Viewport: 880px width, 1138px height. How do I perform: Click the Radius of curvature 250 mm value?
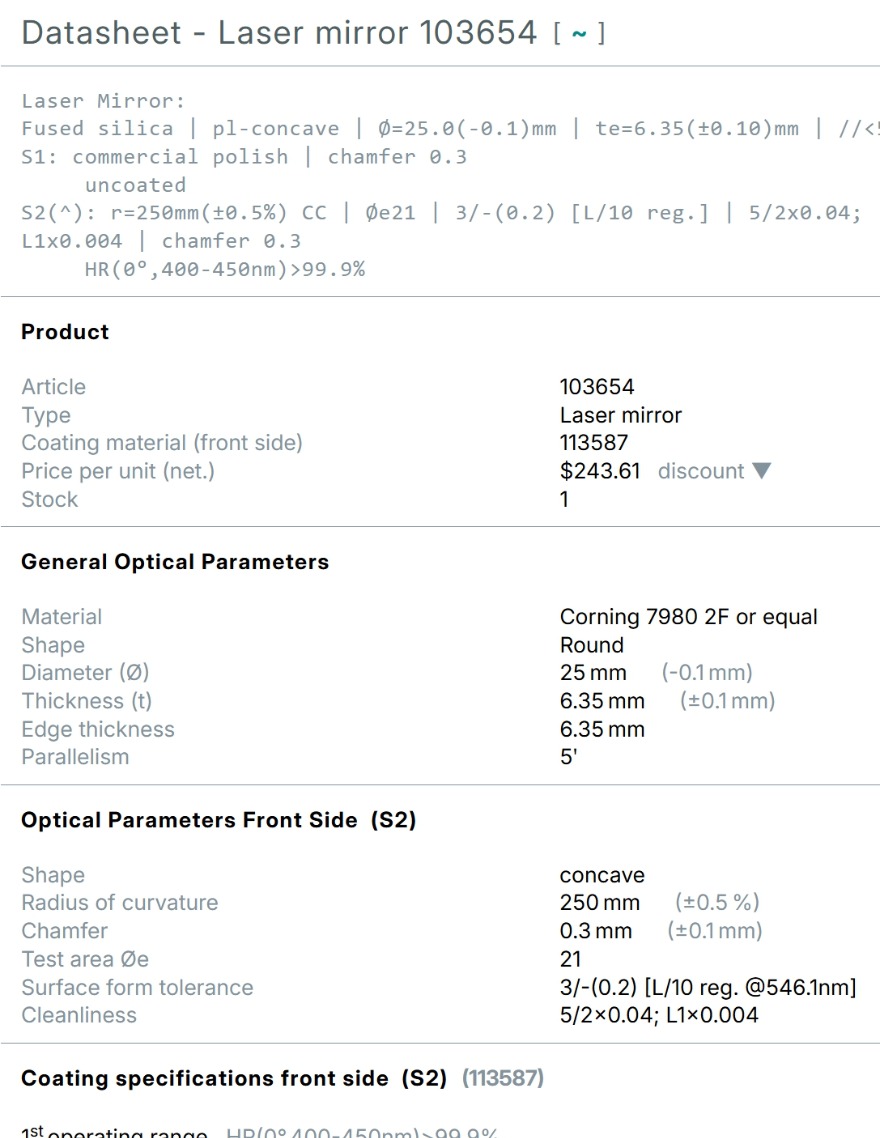[599, 903]
